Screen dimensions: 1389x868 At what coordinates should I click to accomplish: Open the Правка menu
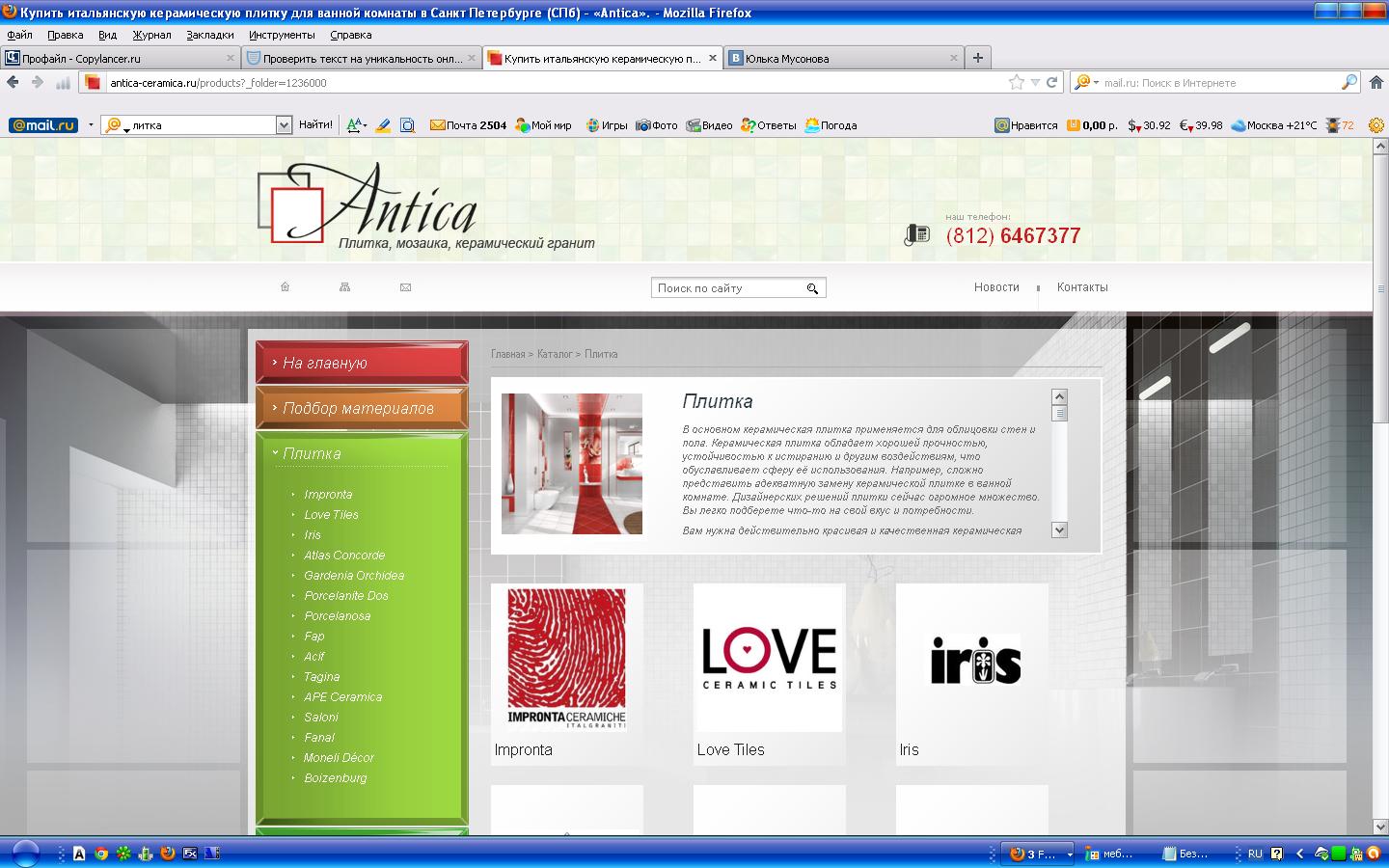click(66, 35)
